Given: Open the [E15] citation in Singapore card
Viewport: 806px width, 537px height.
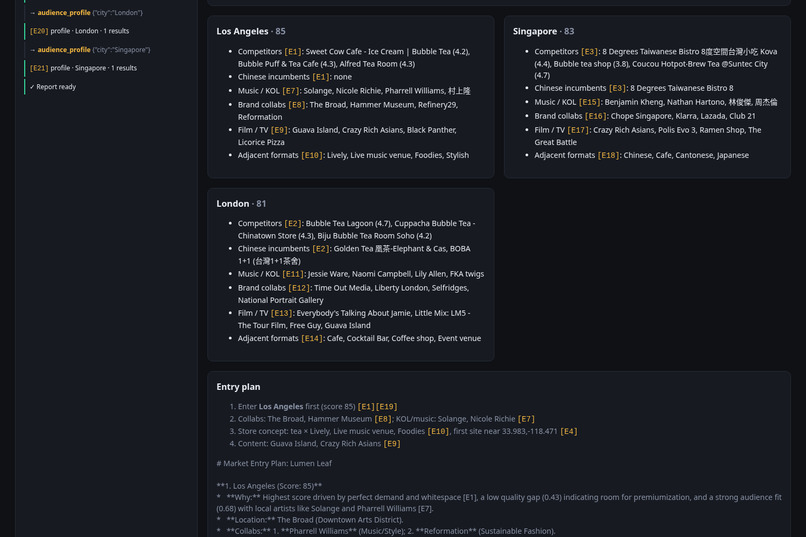Looking at the screenshot, I should coord(590,102).
